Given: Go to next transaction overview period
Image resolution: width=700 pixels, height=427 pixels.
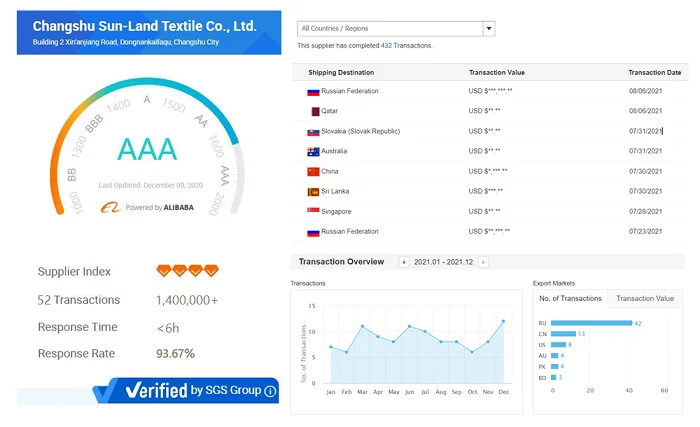Looking at the screenshot, I should [x=483, y=262].
